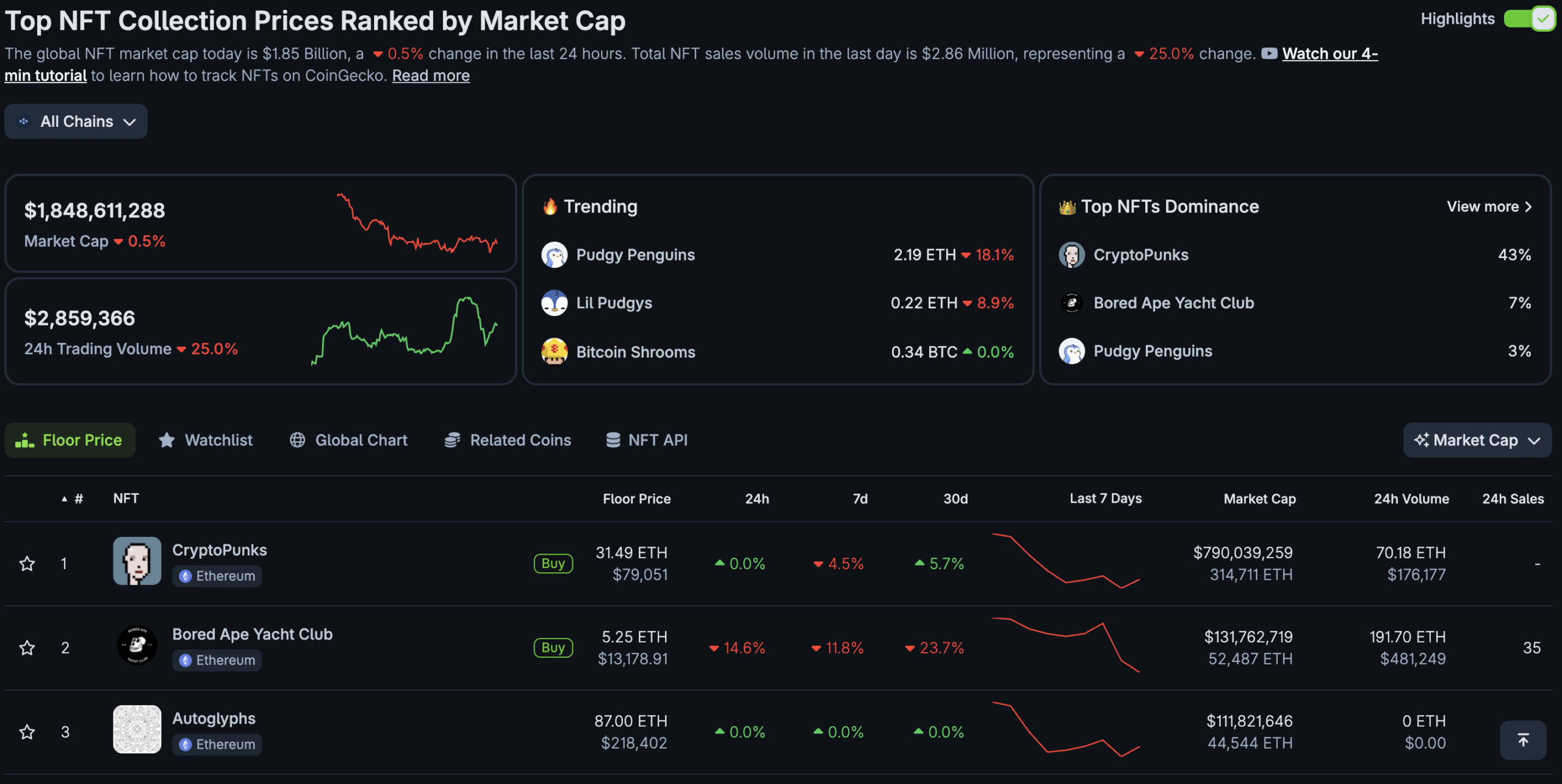Star Bored Ape Yacht Club row
This screenshot has width=1562, height=784.
[27, 647]
